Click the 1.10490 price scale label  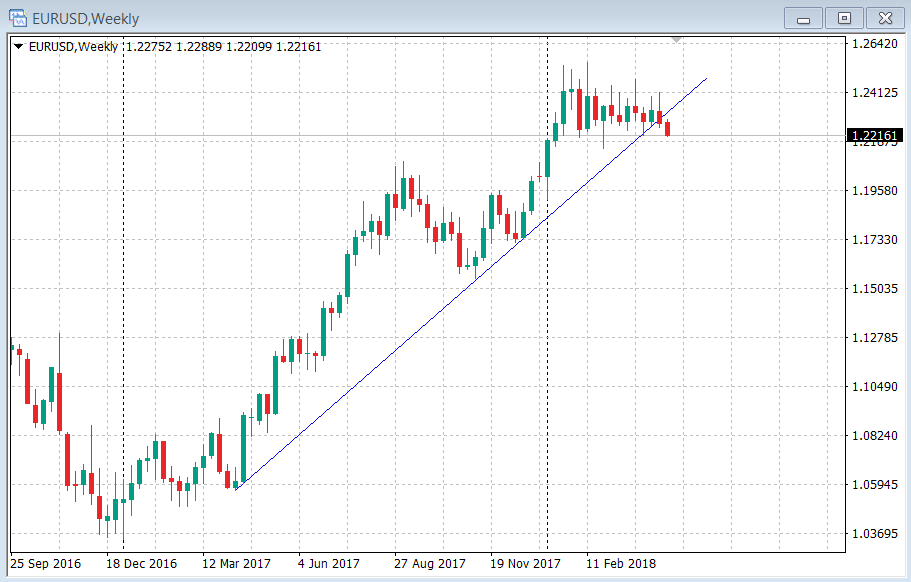coord(874,386)
